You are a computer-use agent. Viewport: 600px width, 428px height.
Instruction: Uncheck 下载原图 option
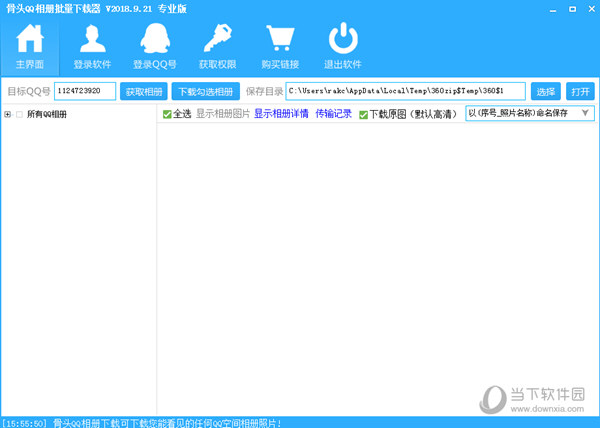363,114
